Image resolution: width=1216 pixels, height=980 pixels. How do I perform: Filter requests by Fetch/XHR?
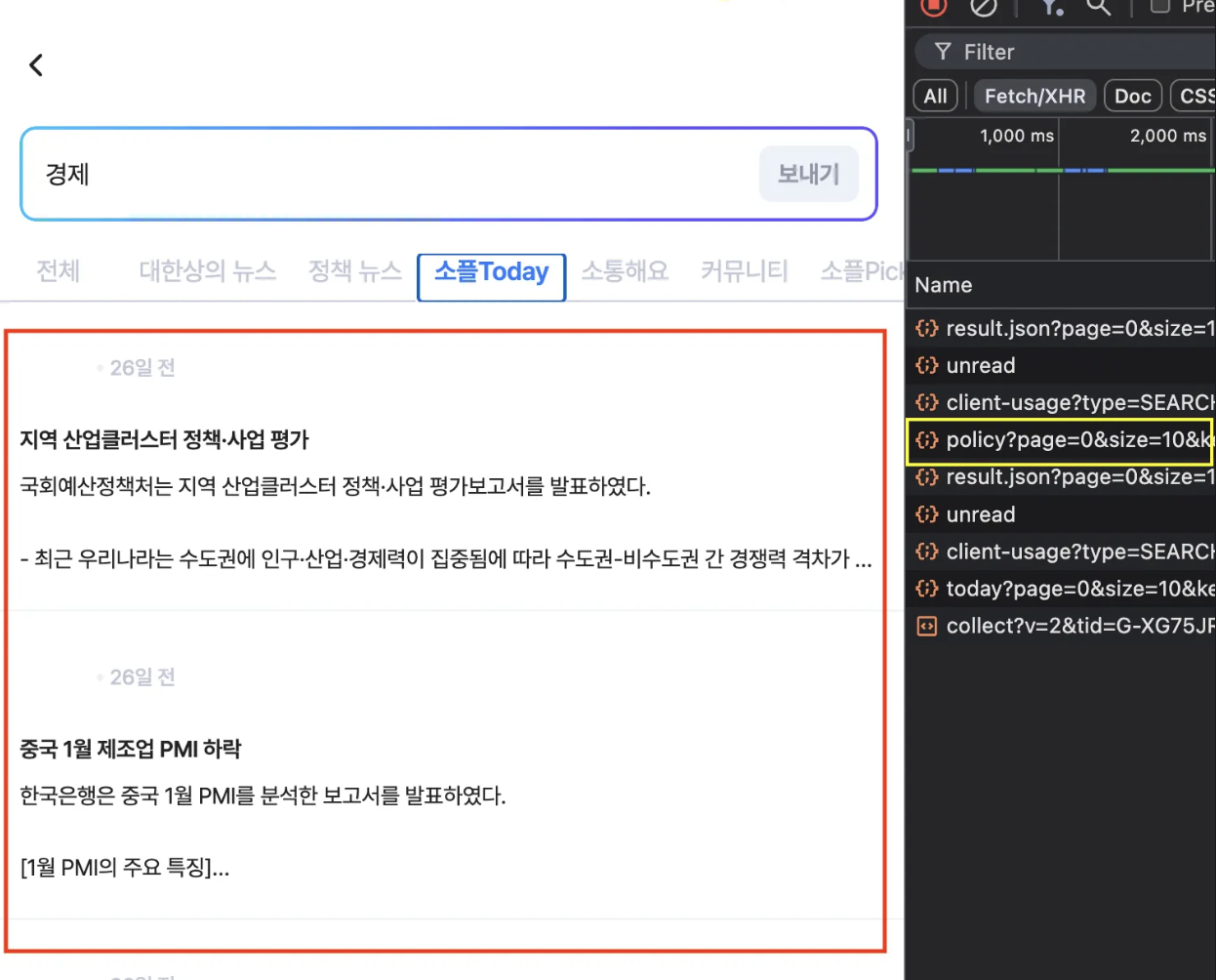pos(1034,96)
